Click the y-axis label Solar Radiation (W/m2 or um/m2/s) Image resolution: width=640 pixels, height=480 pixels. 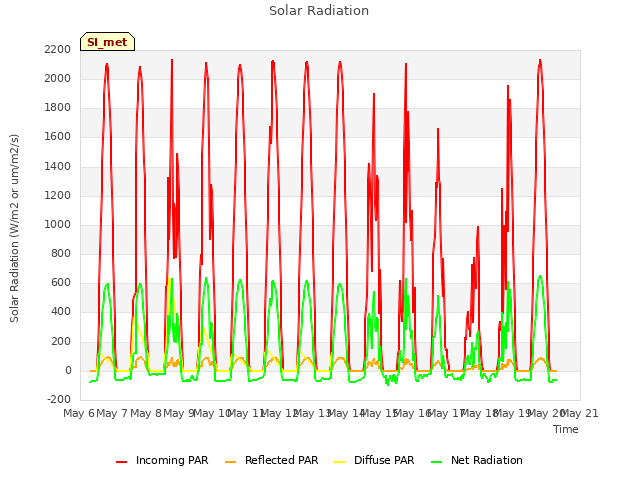pyautogui.click(x=14, y=228)
